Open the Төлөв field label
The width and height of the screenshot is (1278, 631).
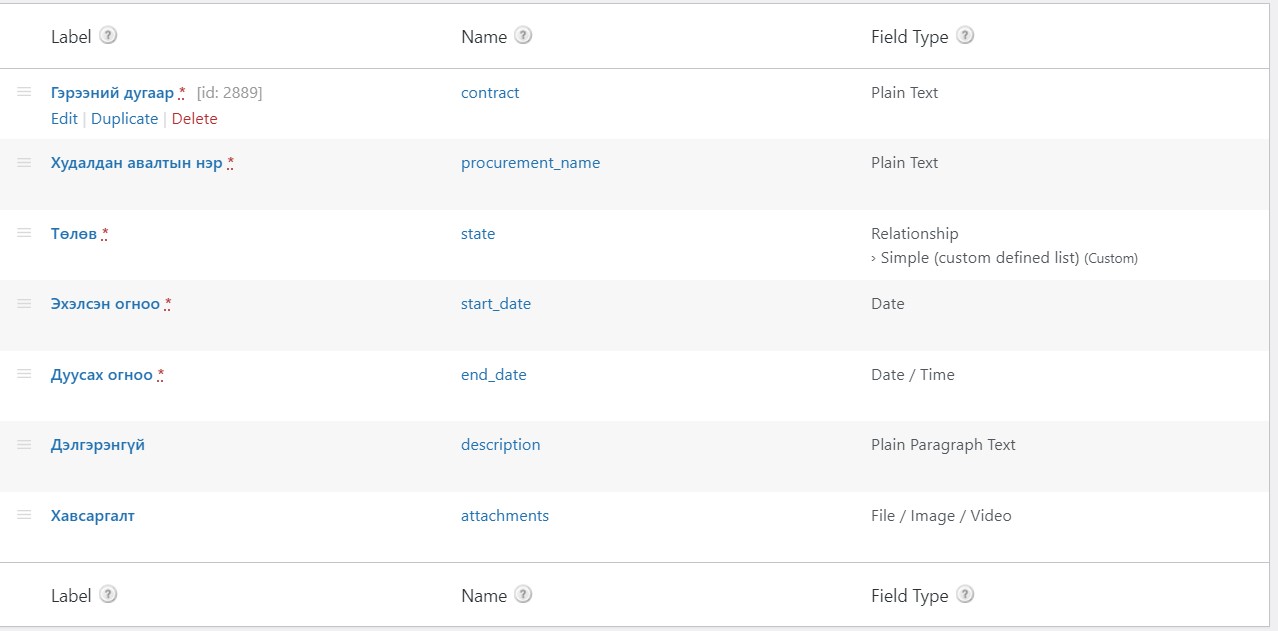coord(73,234)
